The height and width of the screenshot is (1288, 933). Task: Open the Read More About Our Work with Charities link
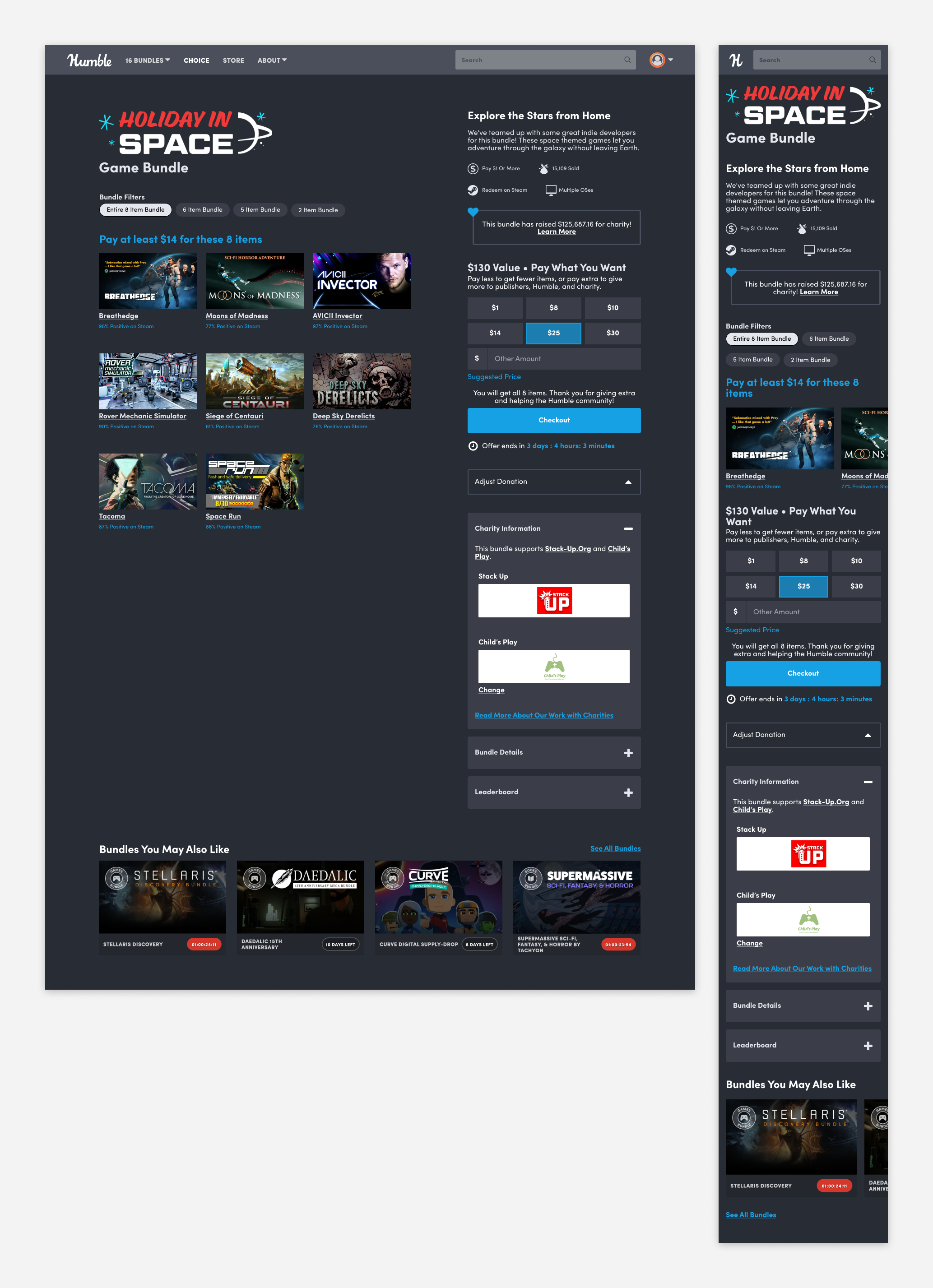point(543,715)
